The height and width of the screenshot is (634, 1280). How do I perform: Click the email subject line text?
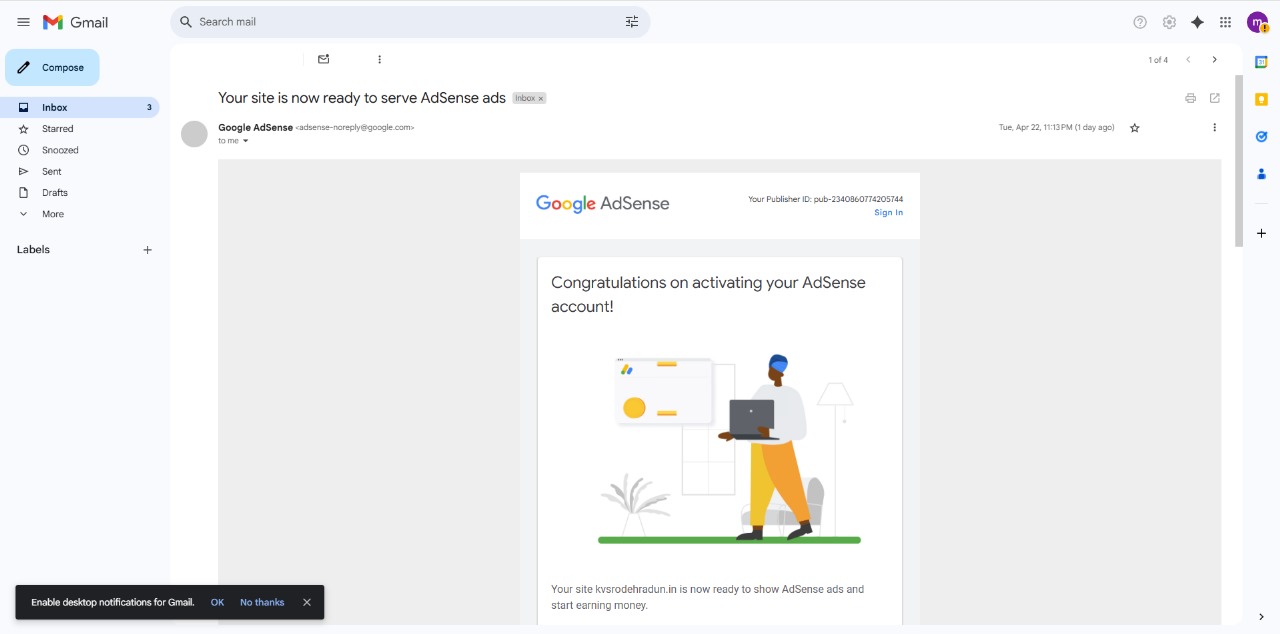[x=362, y=98]
